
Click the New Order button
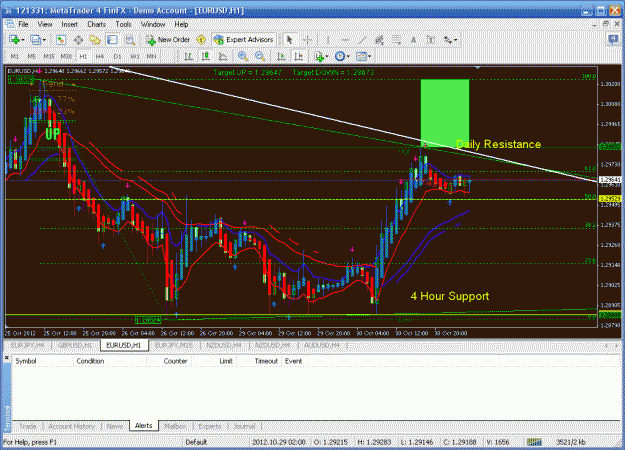[x=168, y=39]
